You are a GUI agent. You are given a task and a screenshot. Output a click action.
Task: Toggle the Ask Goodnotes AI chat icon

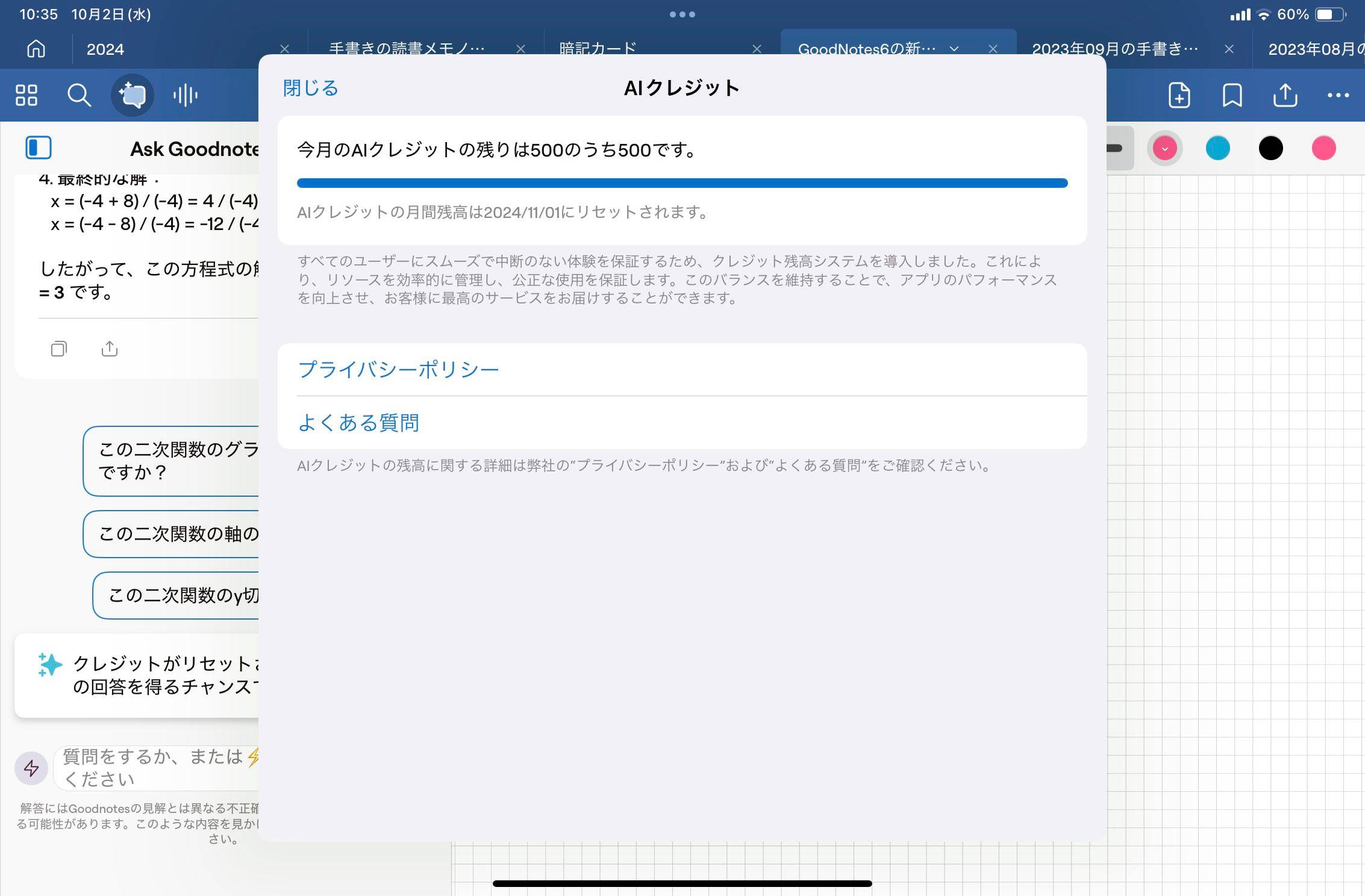133,95
